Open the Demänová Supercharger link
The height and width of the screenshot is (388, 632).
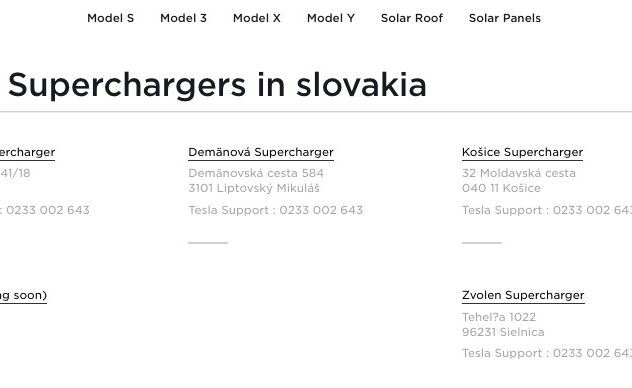click(261, 152)
